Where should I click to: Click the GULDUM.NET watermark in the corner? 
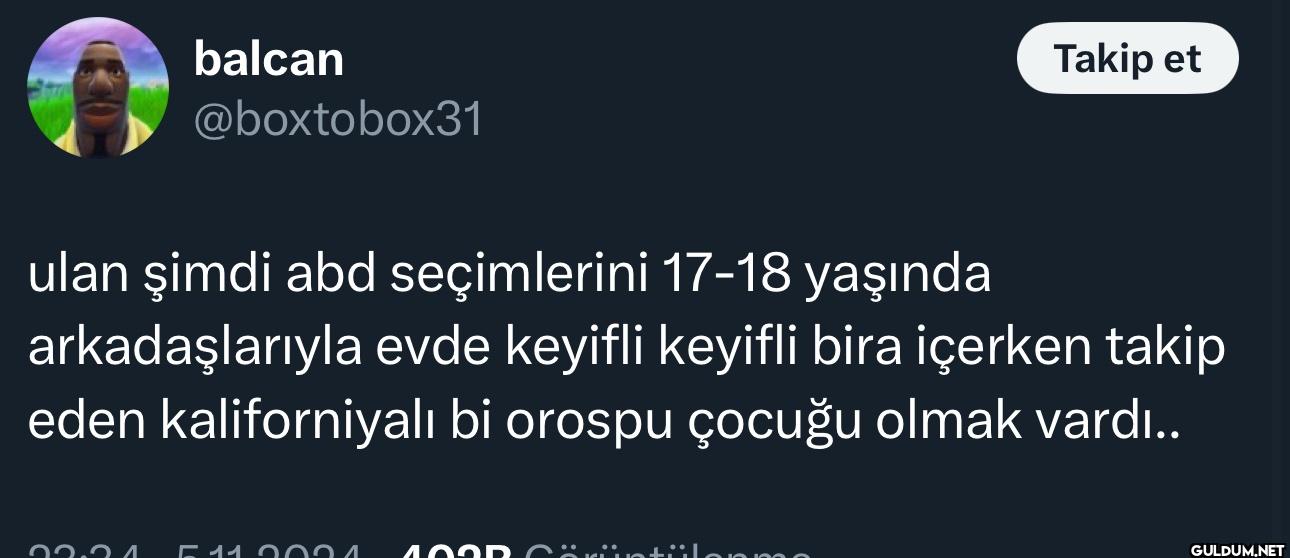pos(1236,549)
